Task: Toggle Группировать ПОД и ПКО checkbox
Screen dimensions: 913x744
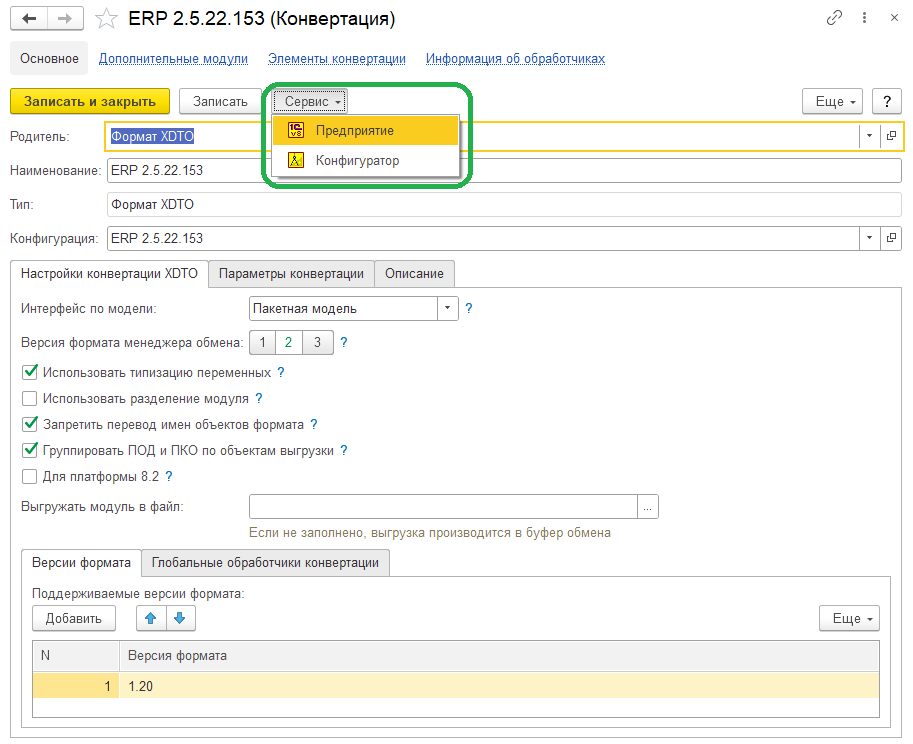Action: point(30,450)
